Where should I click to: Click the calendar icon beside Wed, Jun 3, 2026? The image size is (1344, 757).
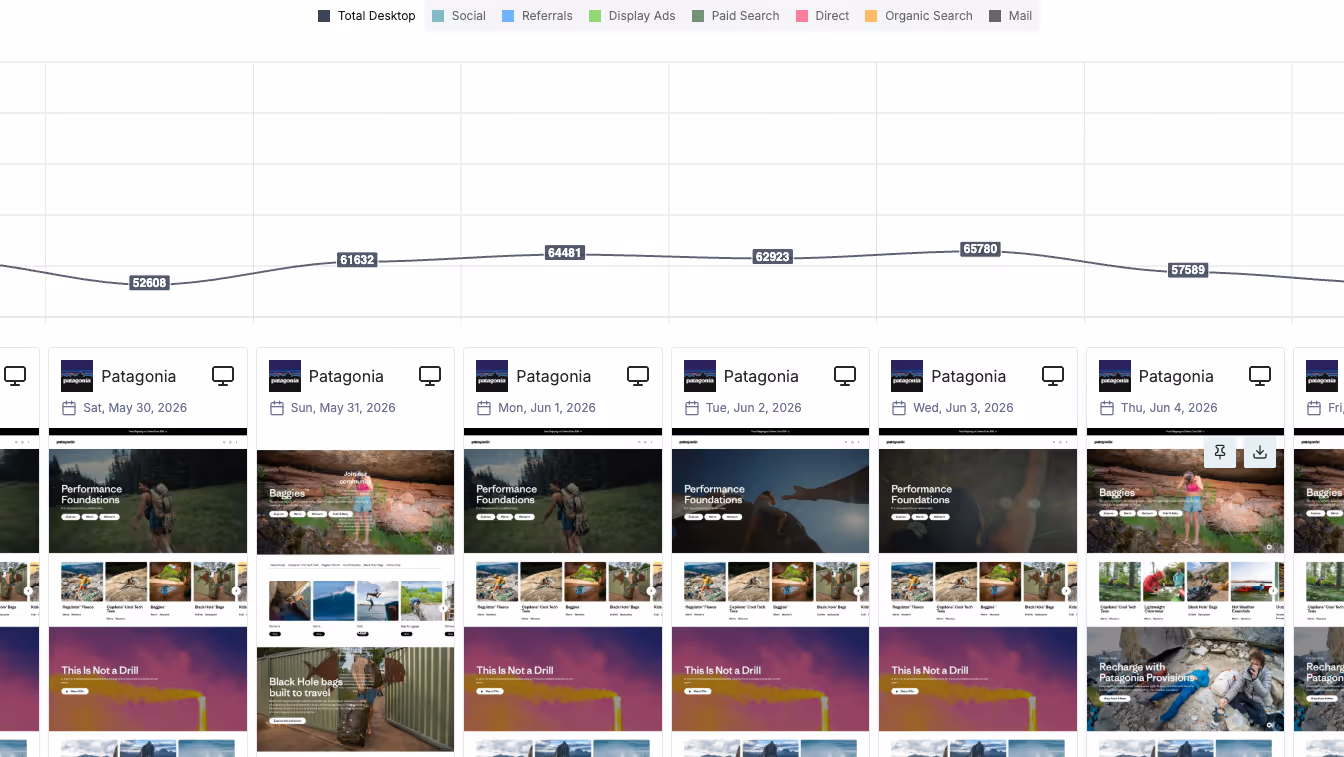[x=899, y=408]
